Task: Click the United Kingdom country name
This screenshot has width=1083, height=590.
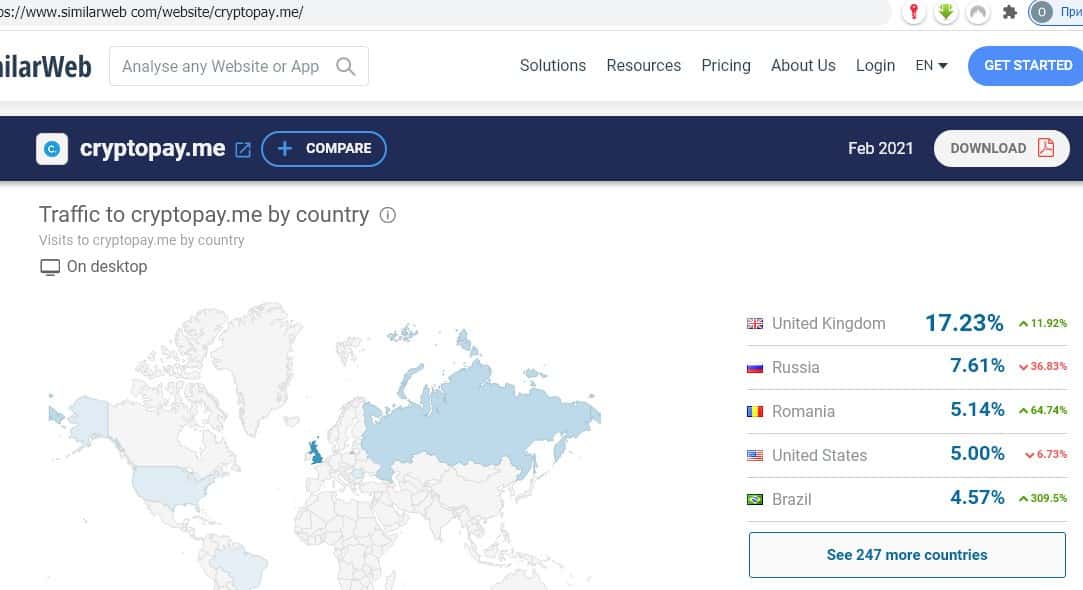Action: 828,323
